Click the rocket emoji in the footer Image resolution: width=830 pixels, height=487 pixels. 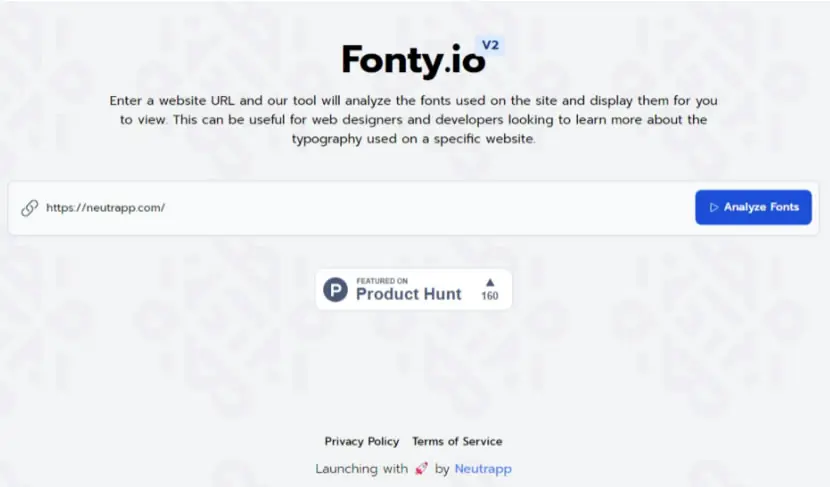(x=421, y=468)
